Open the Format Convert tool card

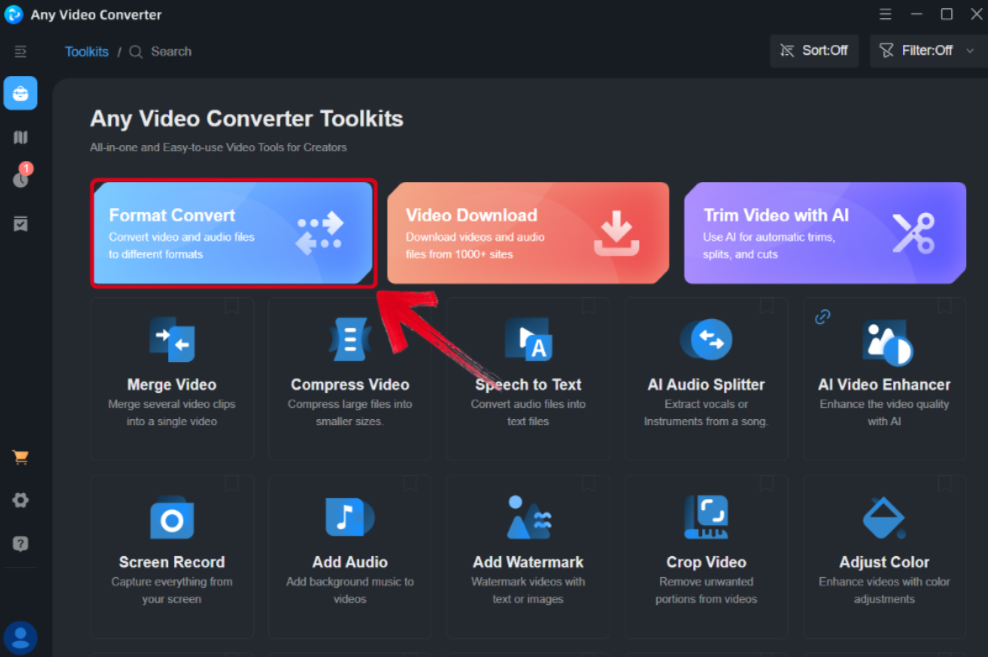pos(233,233)
